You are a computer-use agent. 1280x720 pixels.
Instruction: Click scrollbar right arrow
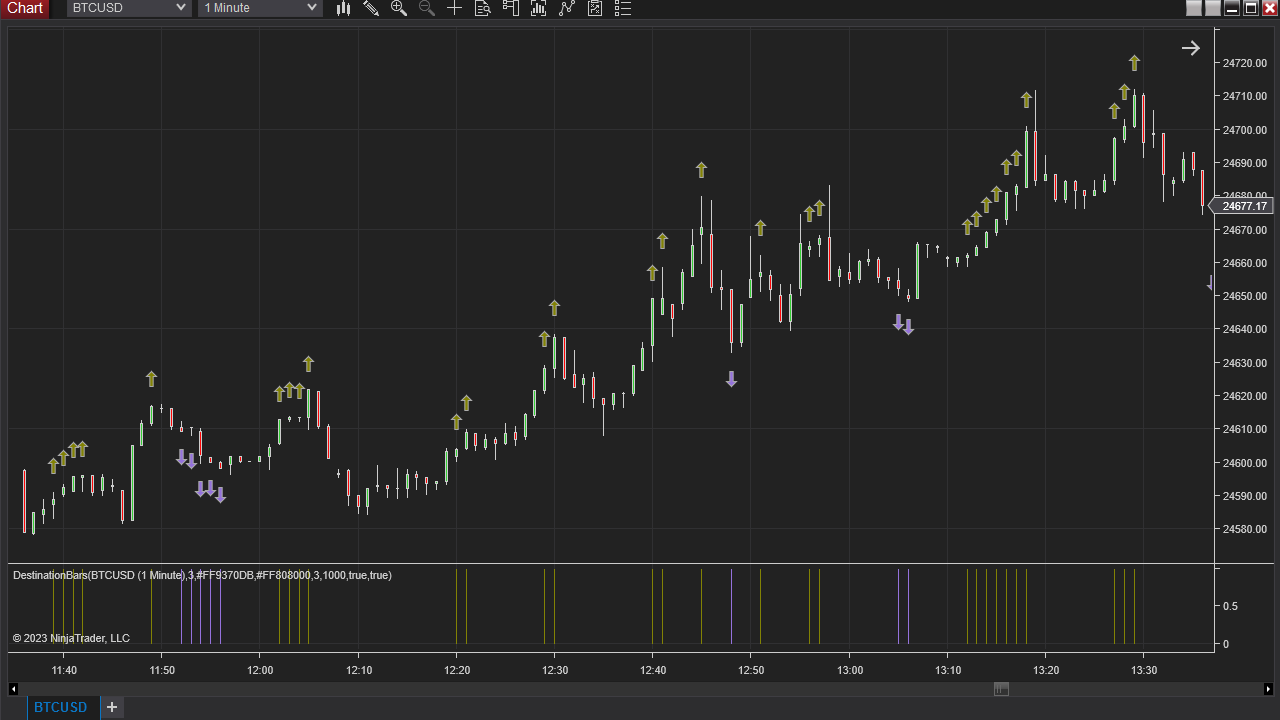pyautogui.click(x=1268, y=689)
